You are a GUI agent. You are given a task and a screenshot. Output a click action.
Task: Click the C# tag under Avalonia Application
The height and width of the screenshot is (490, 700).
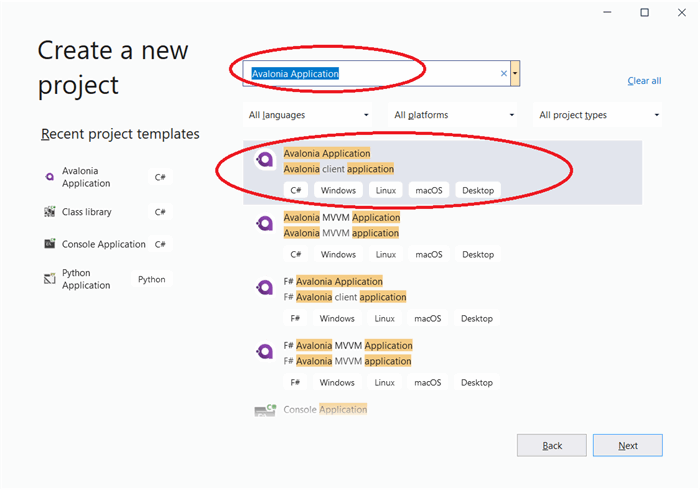(x=296, y=191)
